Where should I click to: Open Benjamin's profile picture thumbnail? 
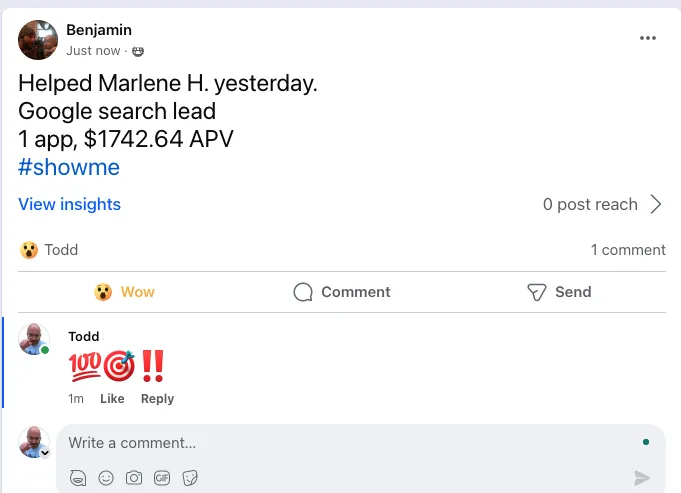[37, 39]
